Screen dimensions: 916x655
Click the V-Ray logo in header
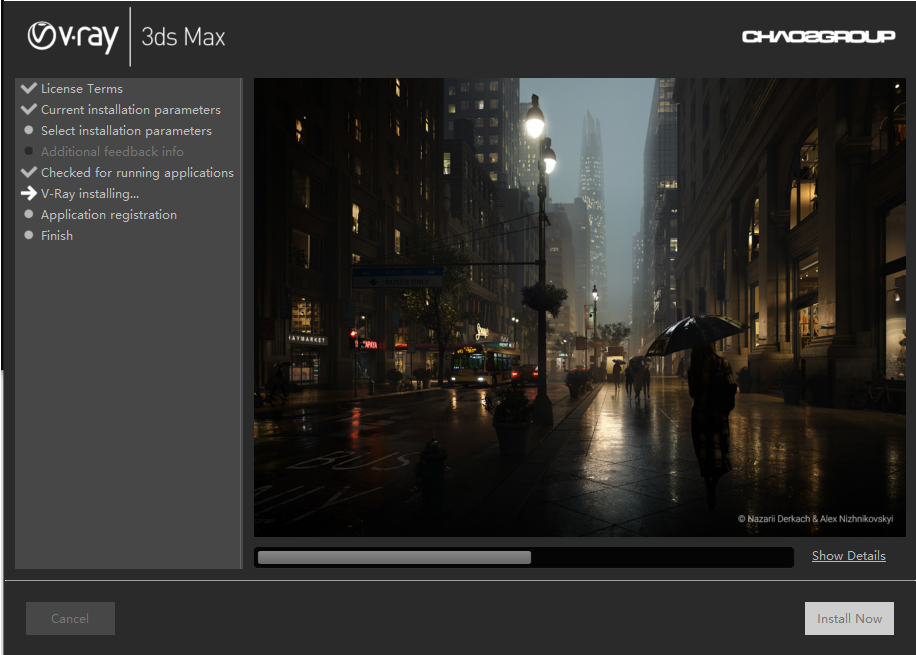coord(73,36)
